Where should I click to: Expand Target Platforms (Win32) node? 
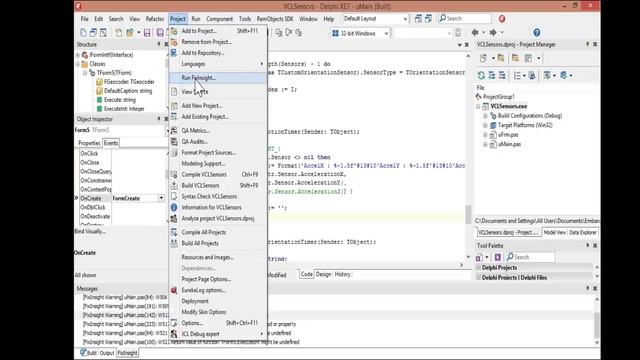(485, 125)
